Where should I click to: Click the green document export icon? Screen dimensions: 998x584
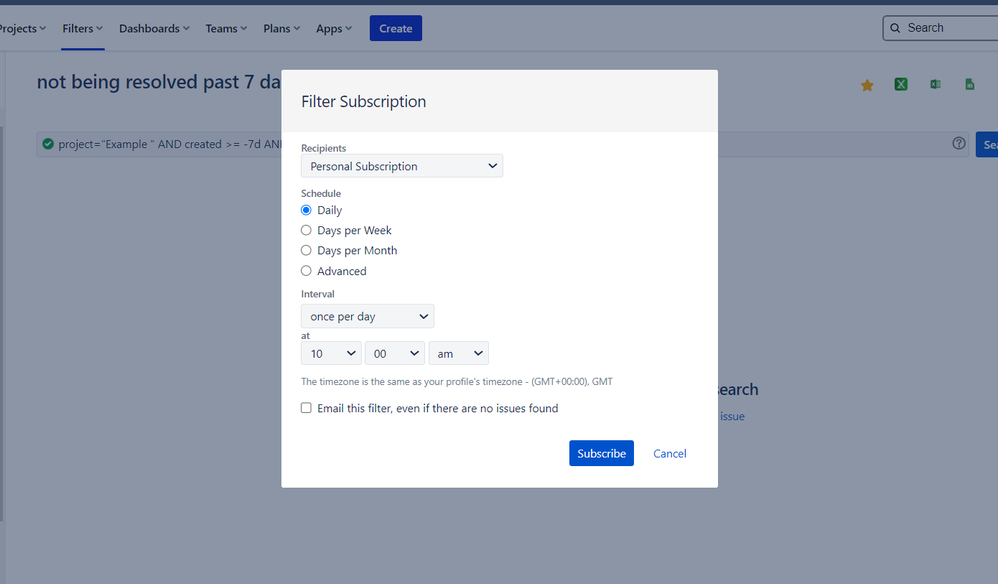(969, 84)
